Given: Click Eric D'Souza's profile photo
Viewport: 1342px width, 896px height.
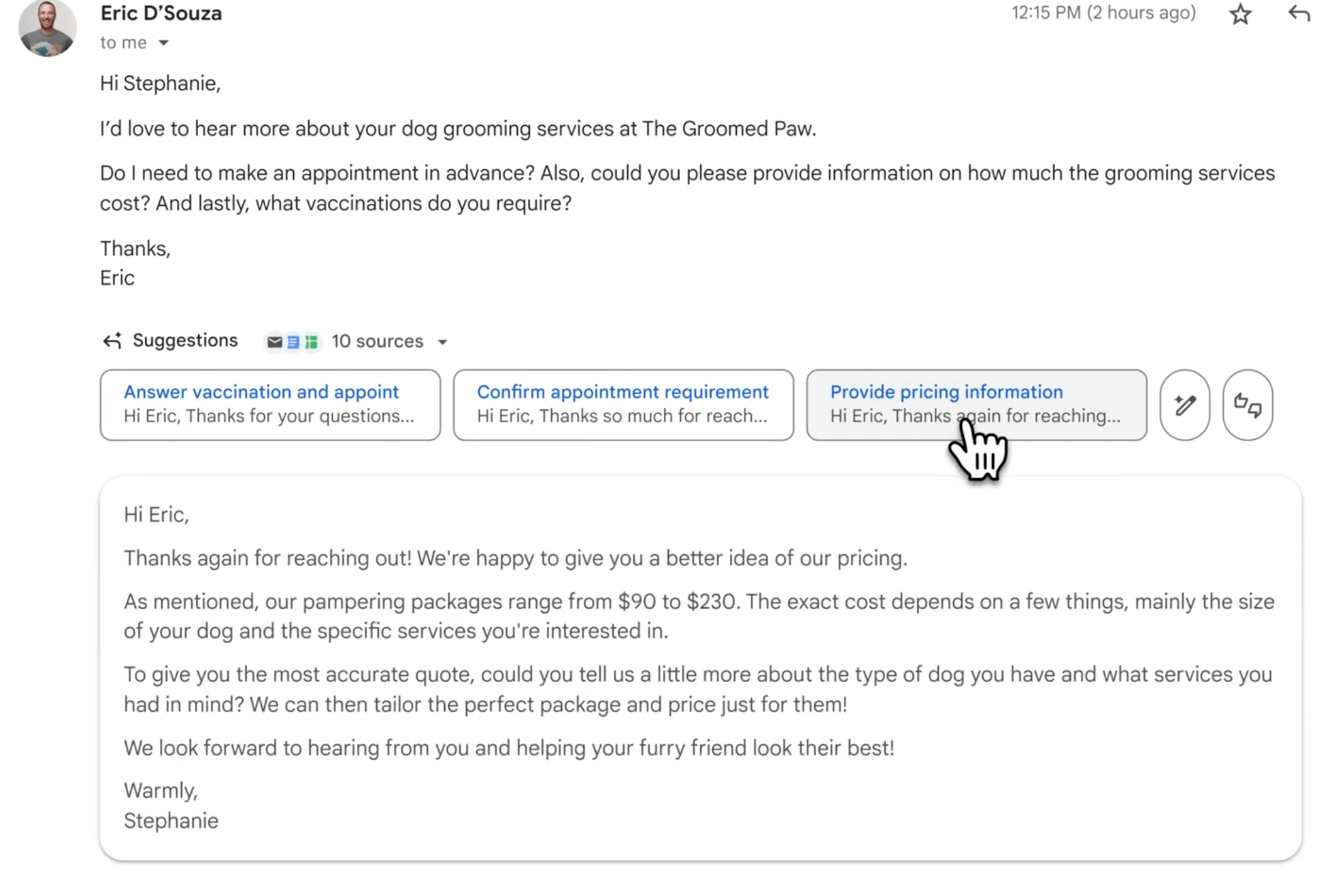Looking at the screenshot, I should pyautogui.click(x=48, y=28).
